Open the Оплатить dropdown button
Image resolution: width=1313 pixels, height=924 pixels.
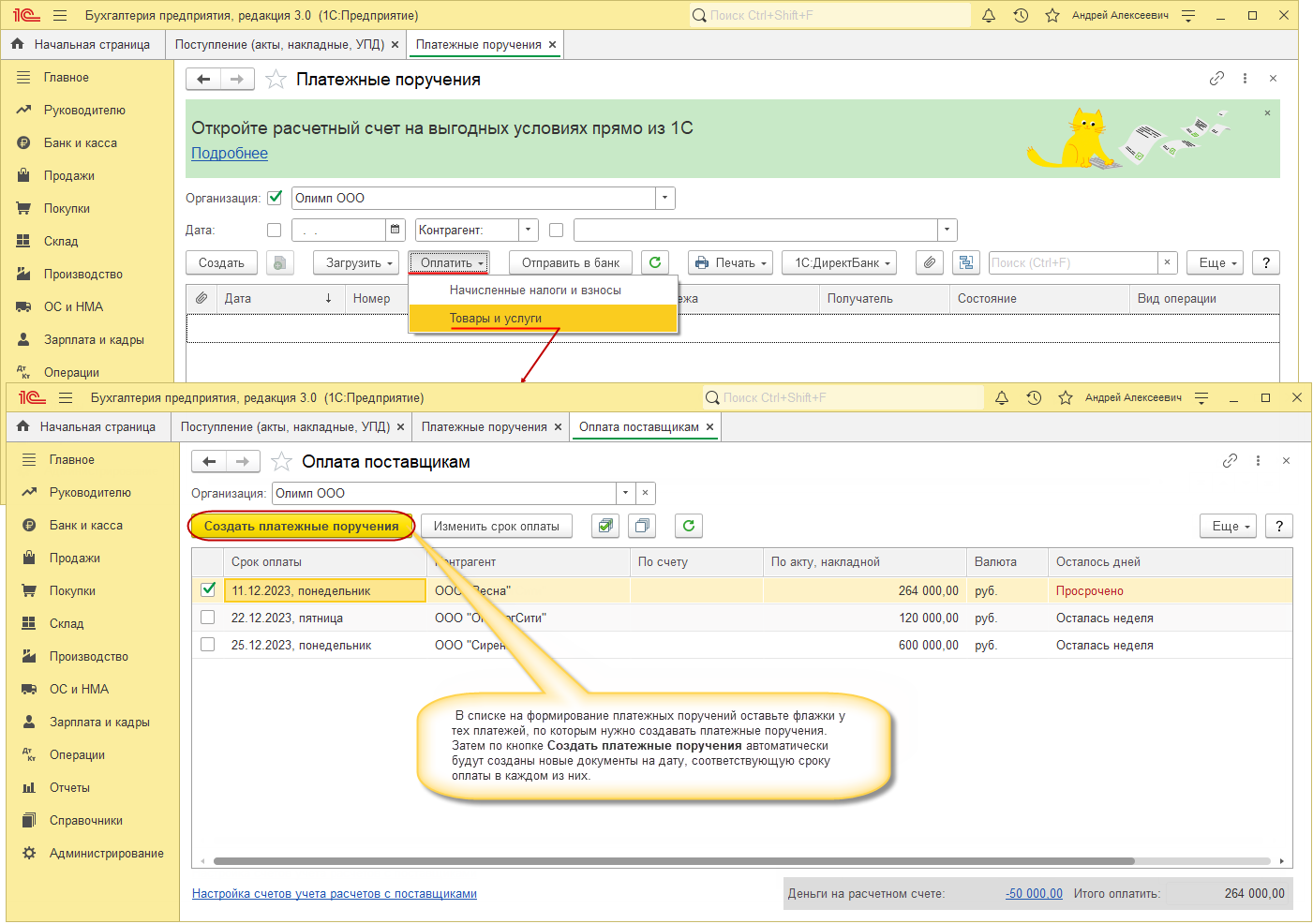coord(449,262)
